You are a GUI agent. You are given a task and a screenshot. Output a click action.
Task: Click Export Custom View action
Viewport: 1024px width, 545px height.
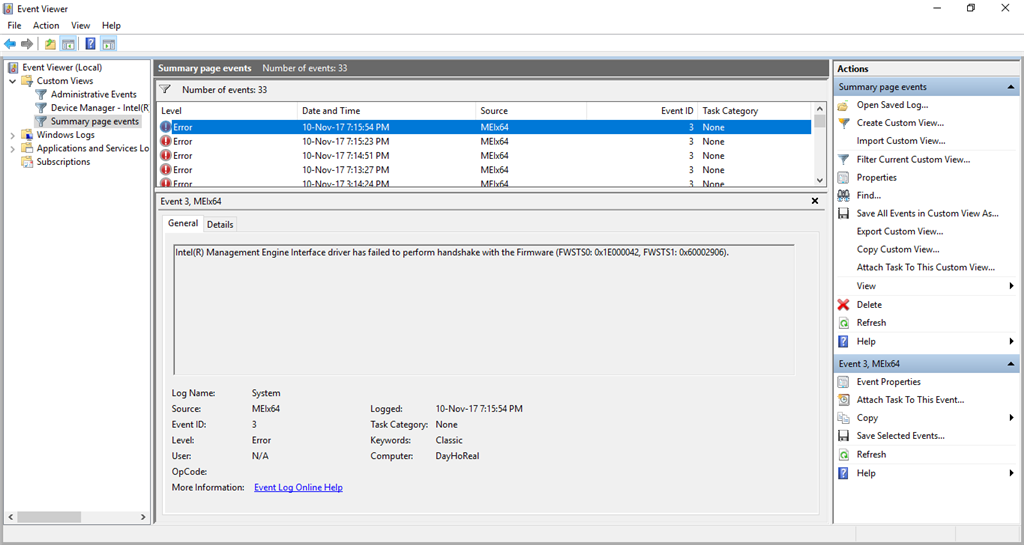pyautogui.click(x=900, y=232)
